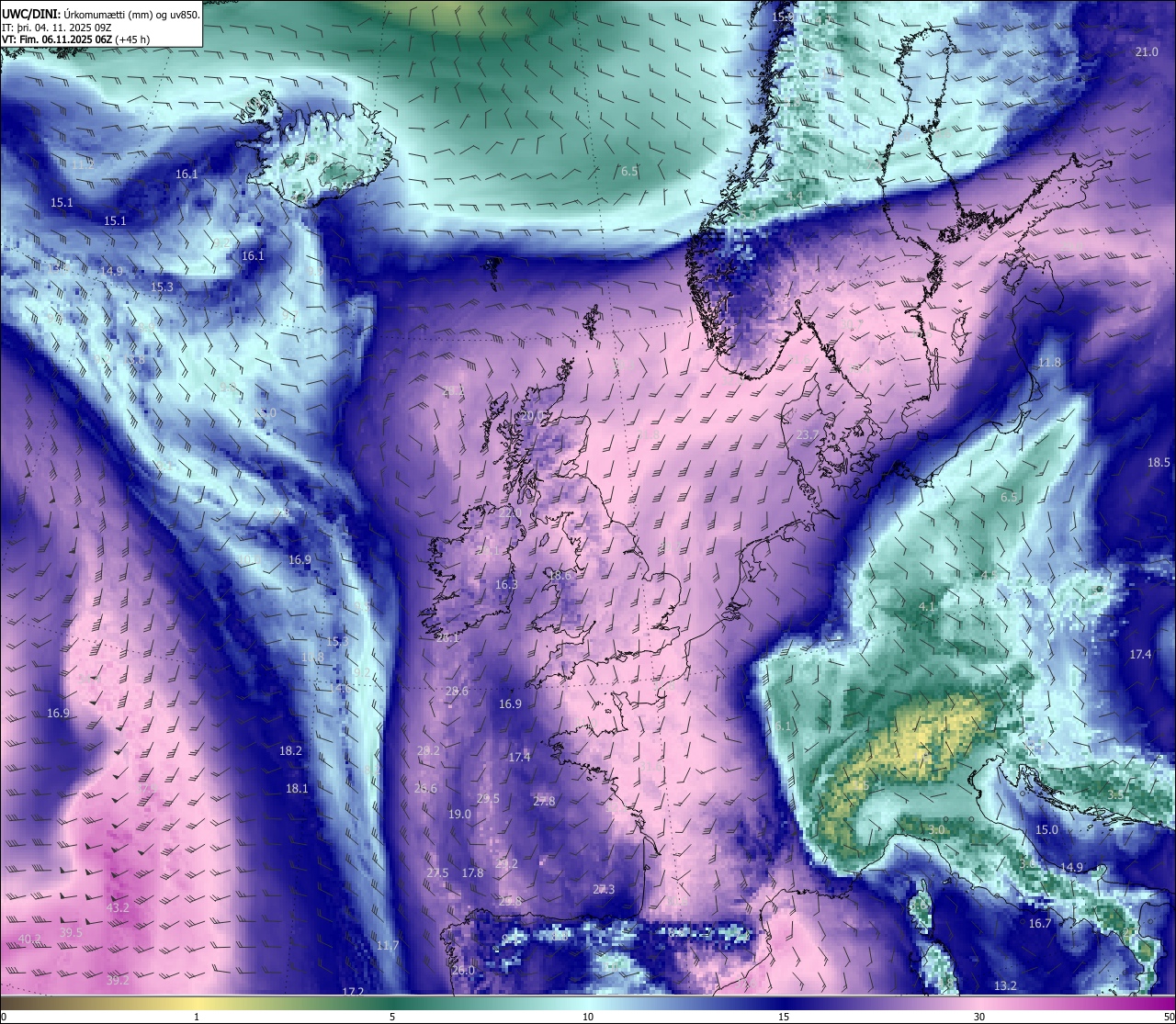Click the 11.8 value on the map
1176x1024 pixels.
coord(1049,363)
